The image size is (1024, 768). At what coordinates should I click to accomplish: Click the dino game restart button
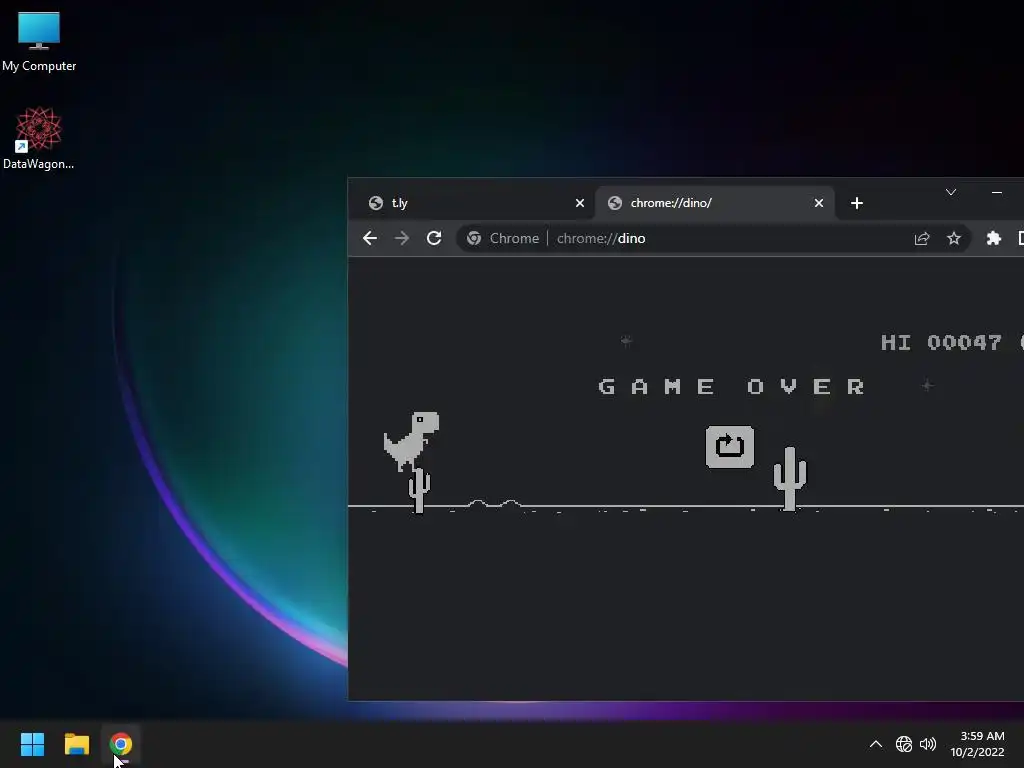pyautogui.click(x=729, y=447)
